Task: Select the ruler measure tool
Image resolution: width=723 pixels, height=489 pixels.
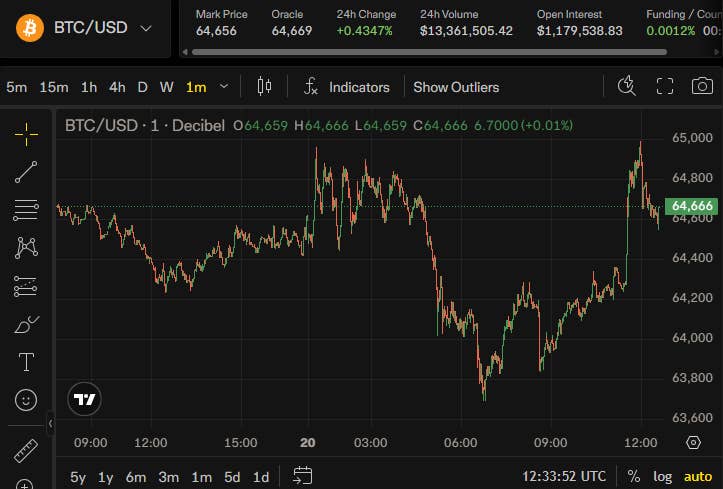Action: coord(26,451)
